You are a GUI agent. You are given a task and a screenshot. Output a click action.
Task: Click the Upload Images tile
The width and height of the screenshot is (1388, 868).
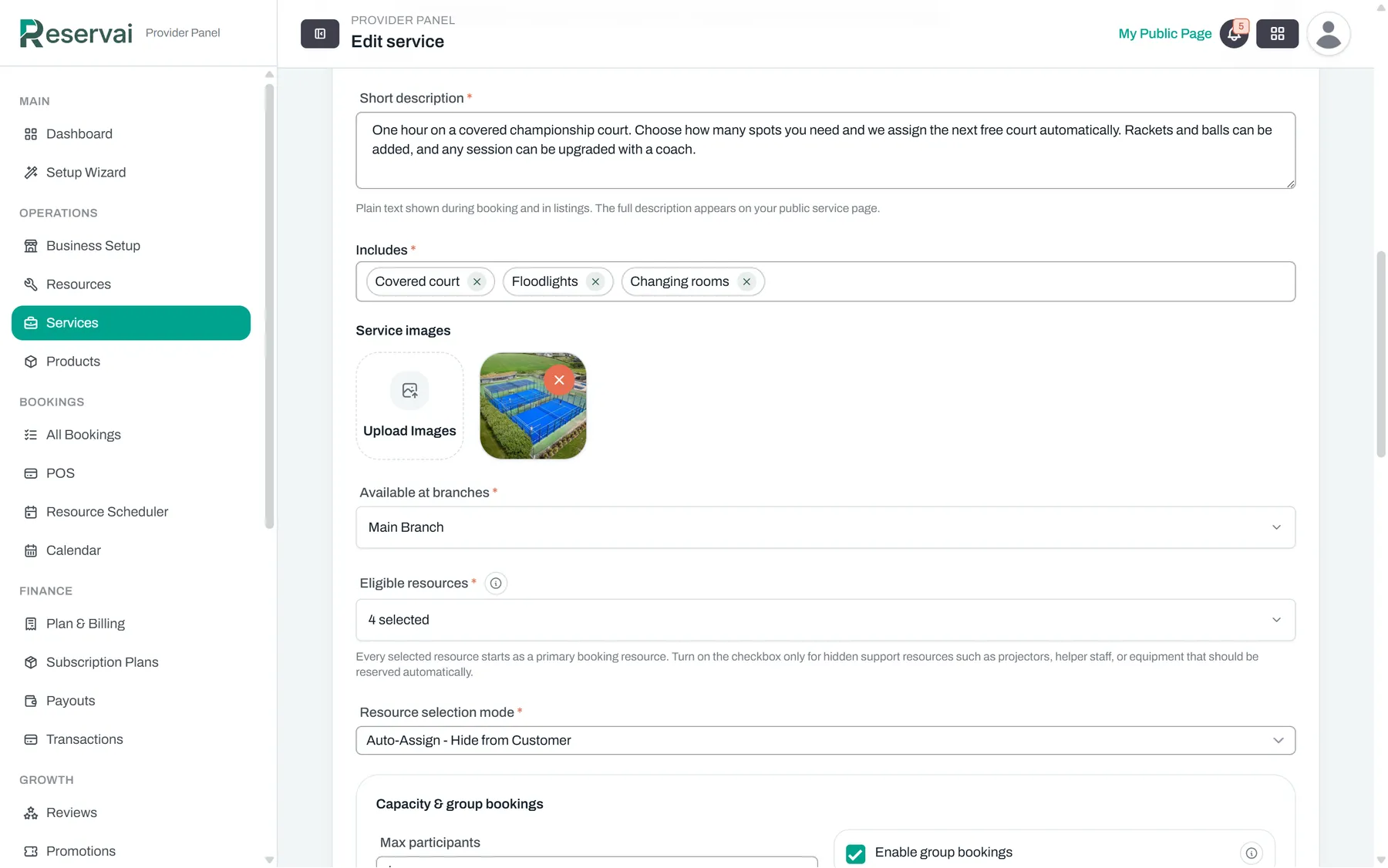click(409, 406)
